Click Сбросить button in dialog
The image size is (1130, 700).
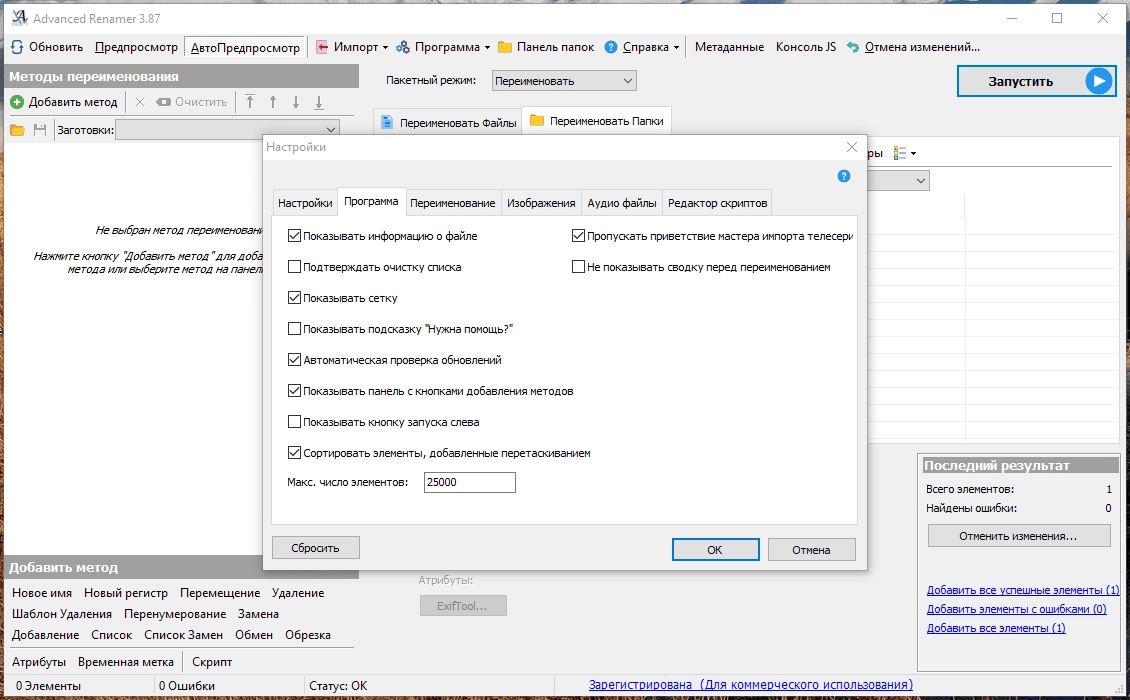point(316,548)
